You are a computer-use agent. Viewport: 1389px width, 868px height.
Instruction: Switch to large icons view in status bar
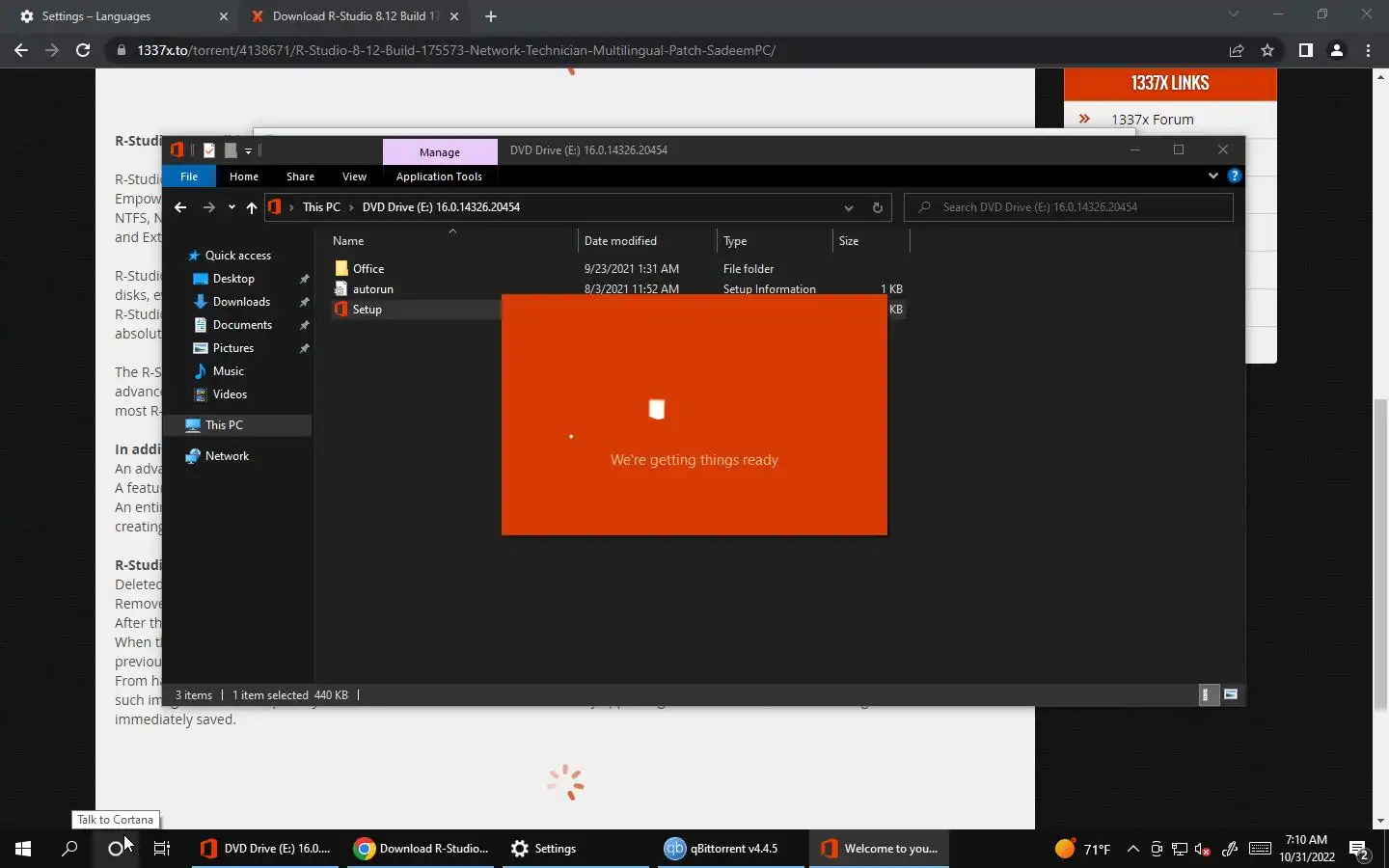pos(1231,694)
